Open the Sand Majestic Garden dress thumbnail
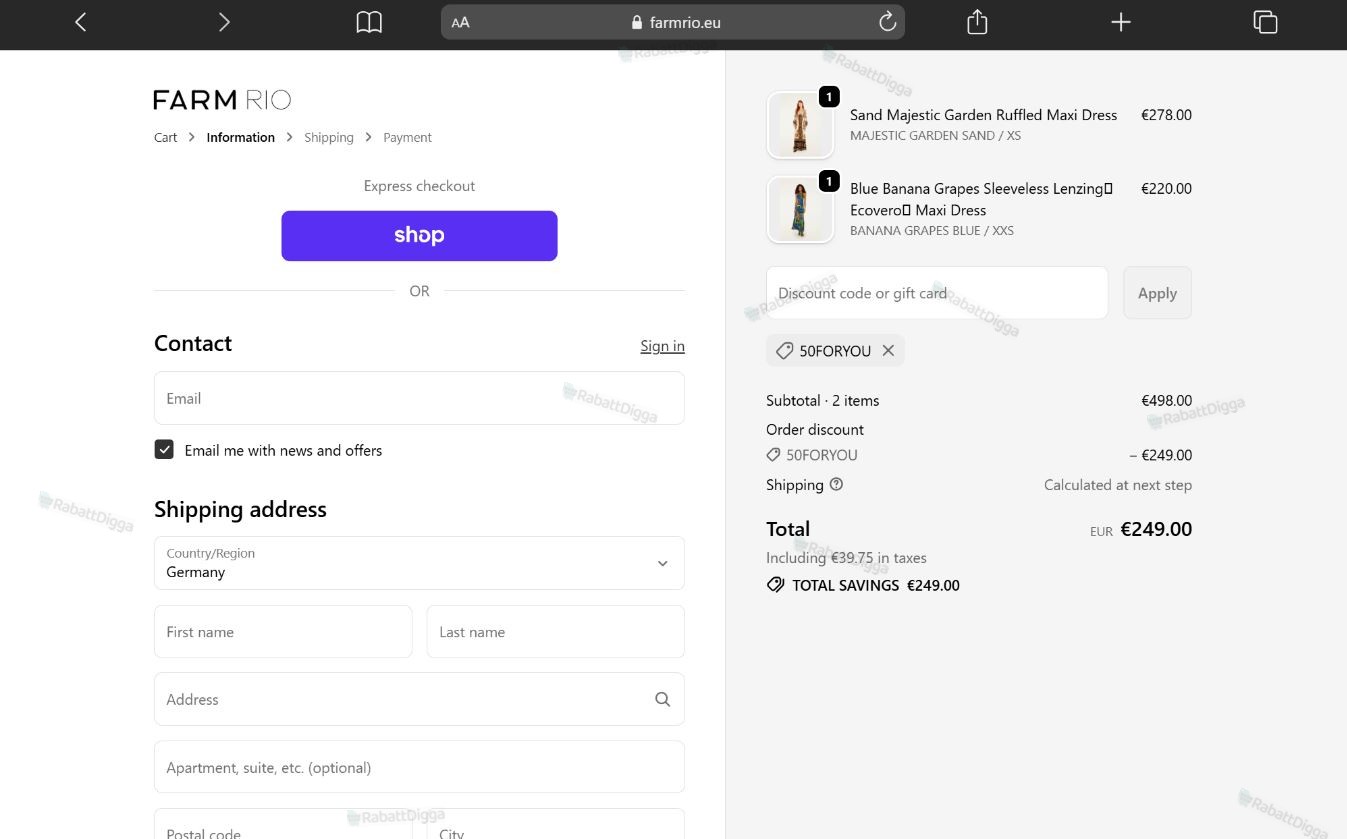1347x839 pixels. coord(800,125)
